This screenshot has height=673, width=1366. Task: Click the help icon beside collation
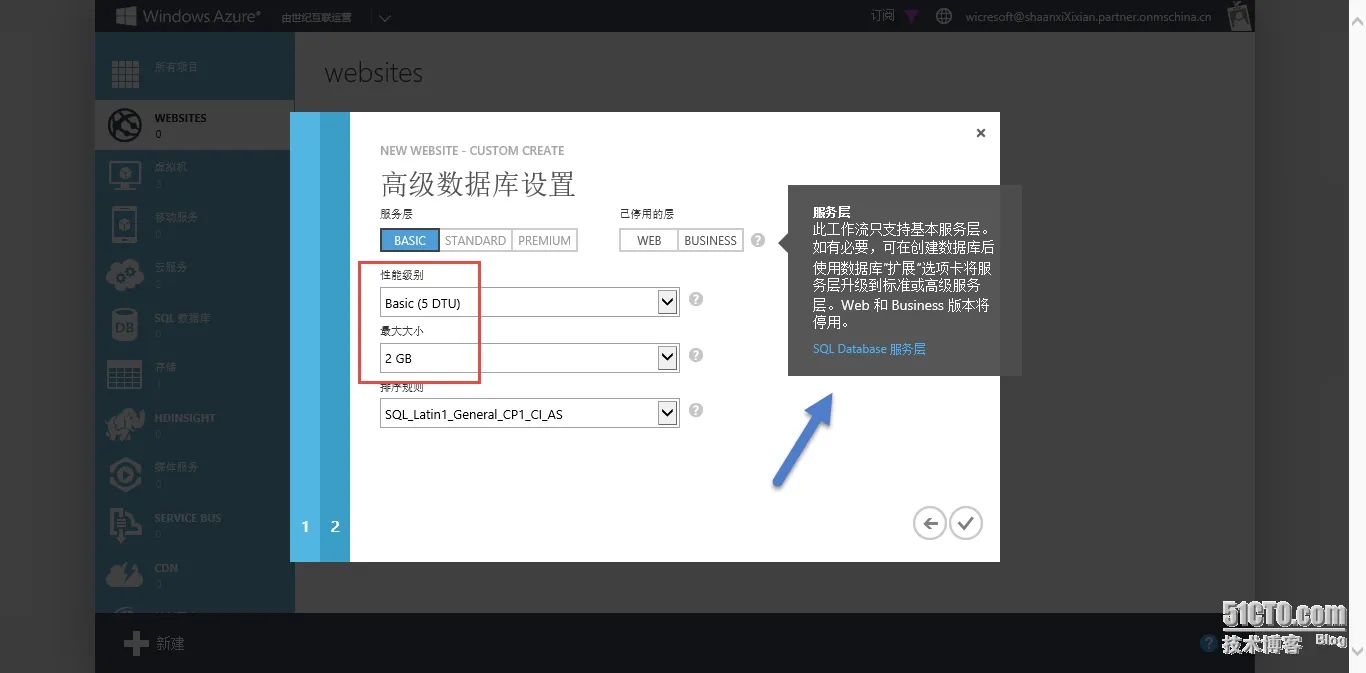pyautogui.click(x=696, y=410)
